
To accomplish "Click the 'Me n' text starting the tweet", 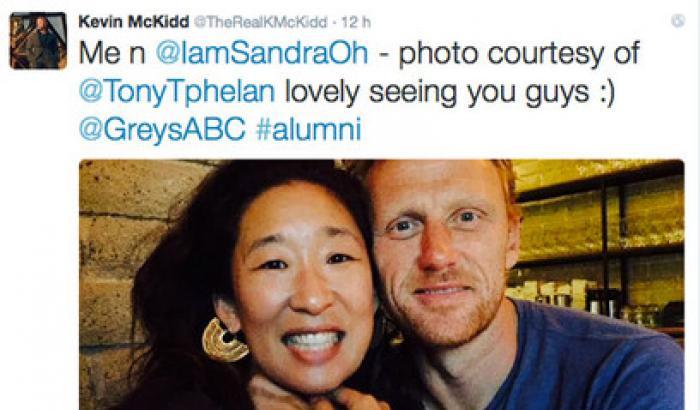I will point(112,53).
